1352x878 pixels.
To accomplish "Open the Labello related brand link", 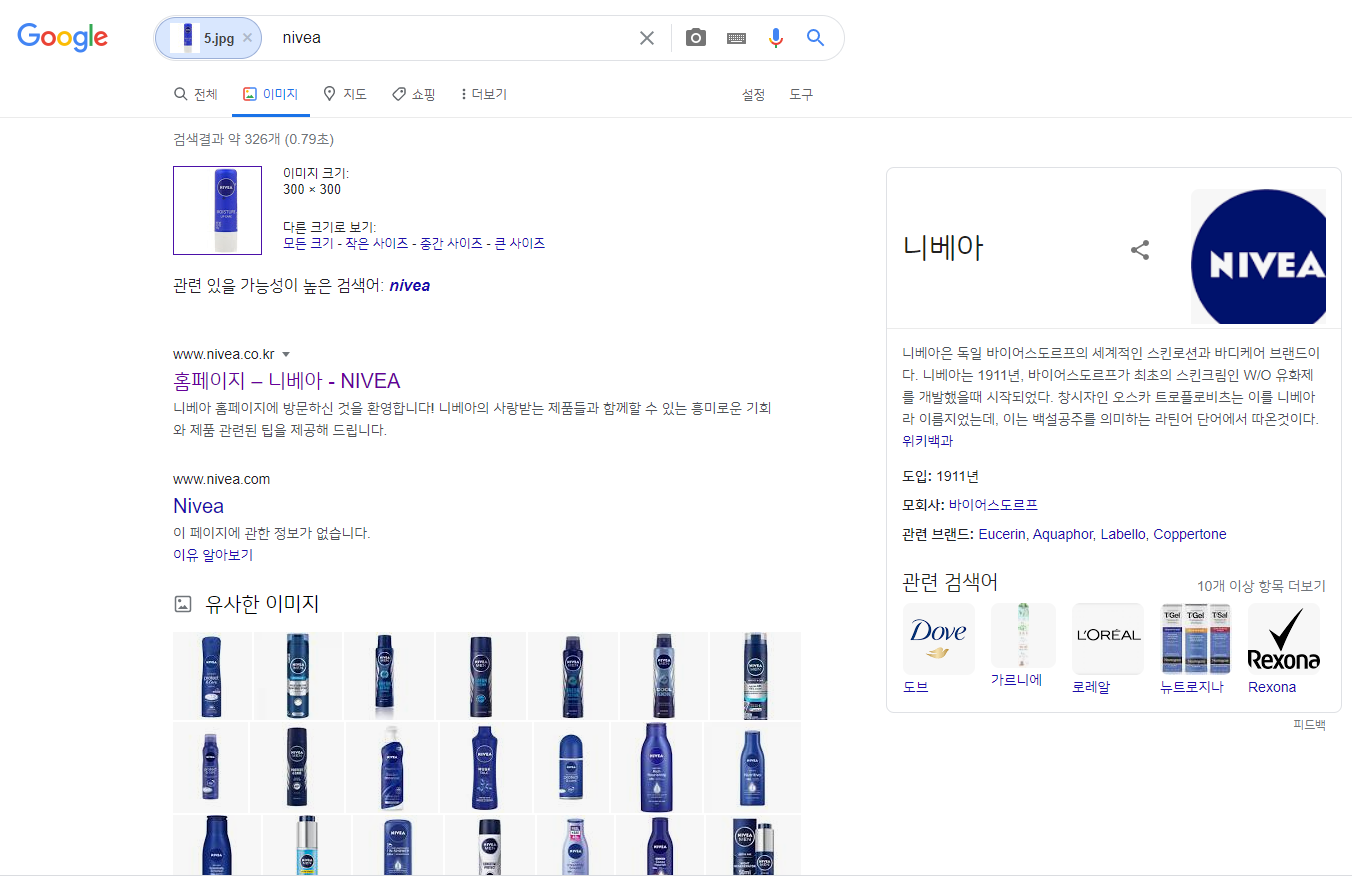I will point(1123,534).
